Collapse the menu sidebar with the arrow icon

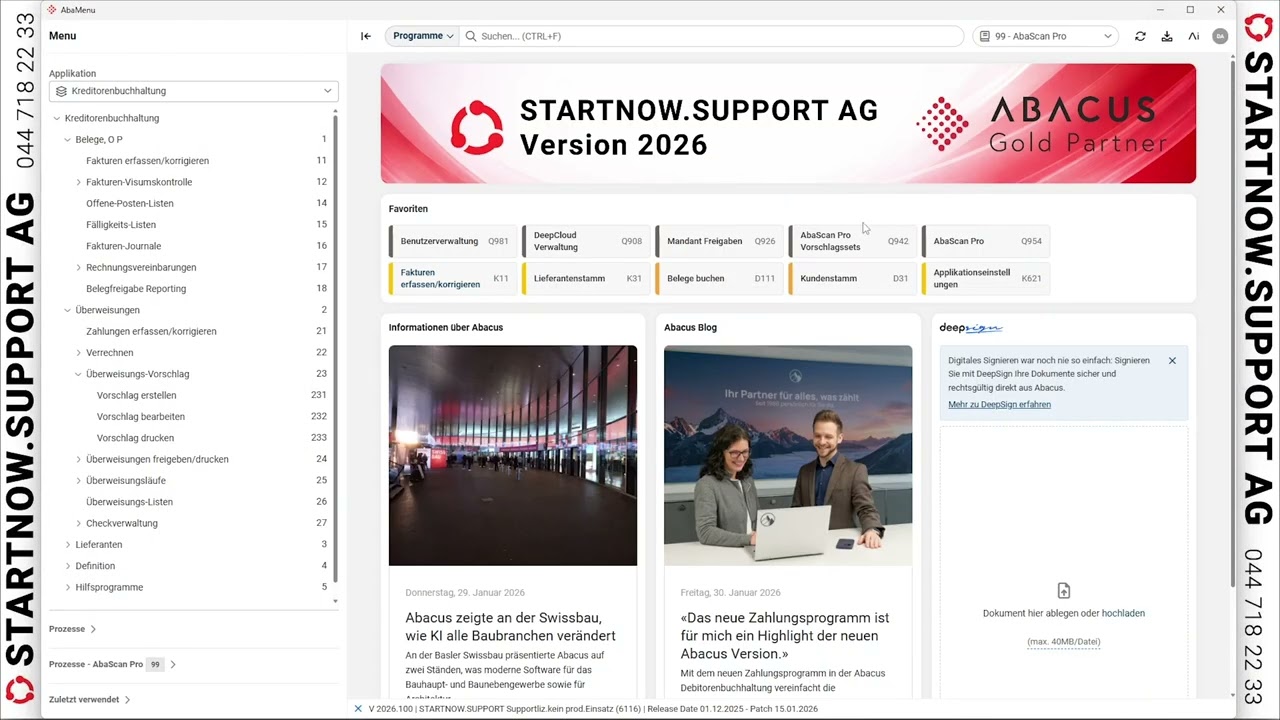point(366,36)
